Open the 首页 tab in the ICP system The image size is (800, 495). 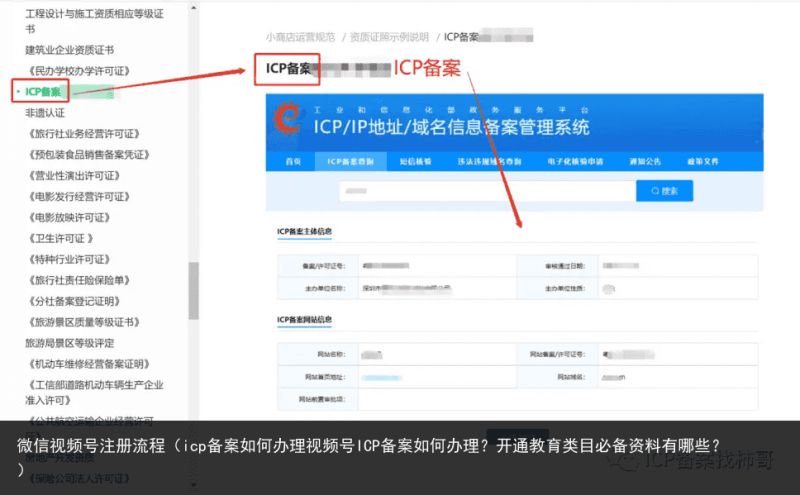click(x=293, y=161)
